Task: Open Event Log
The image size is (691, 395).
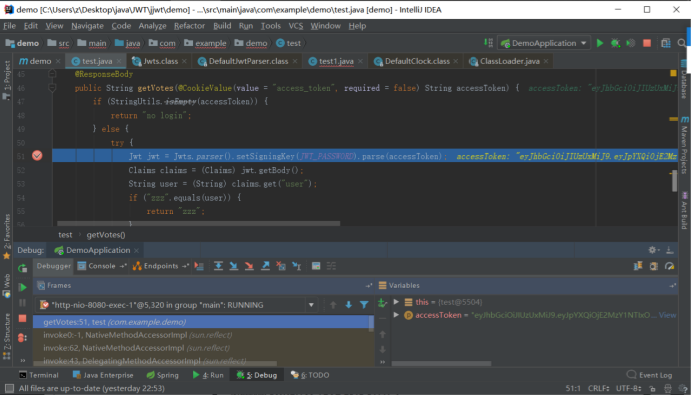Action: [649, 375]
